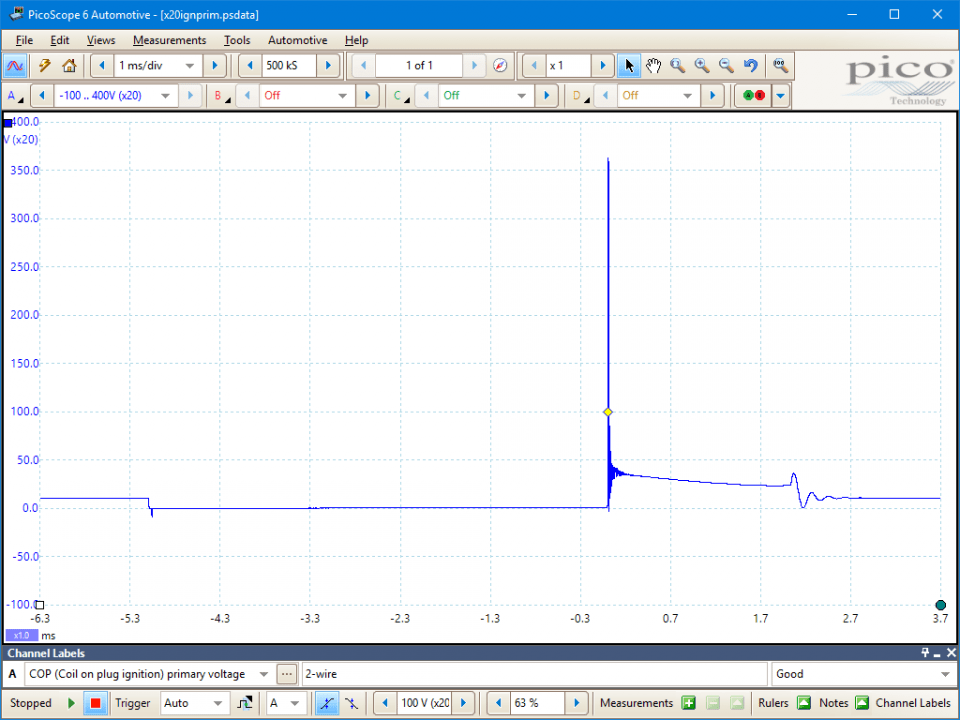Viewport: 960px width, 720px height.
Task: Select falling edge trigger direction
Action: coord(351,703)
